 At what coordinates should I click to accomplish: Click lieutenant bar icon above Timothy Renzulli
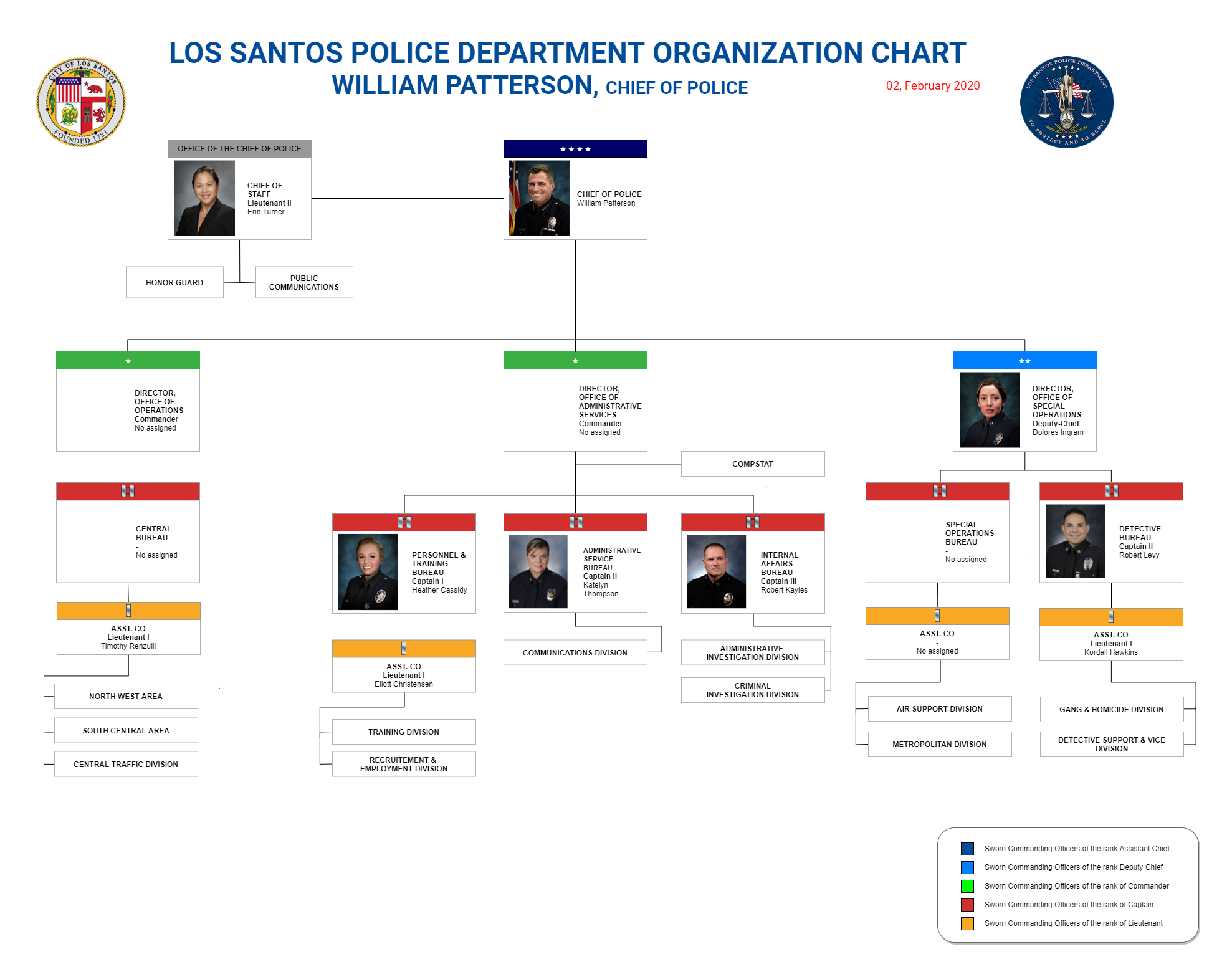tap(128, 611)
